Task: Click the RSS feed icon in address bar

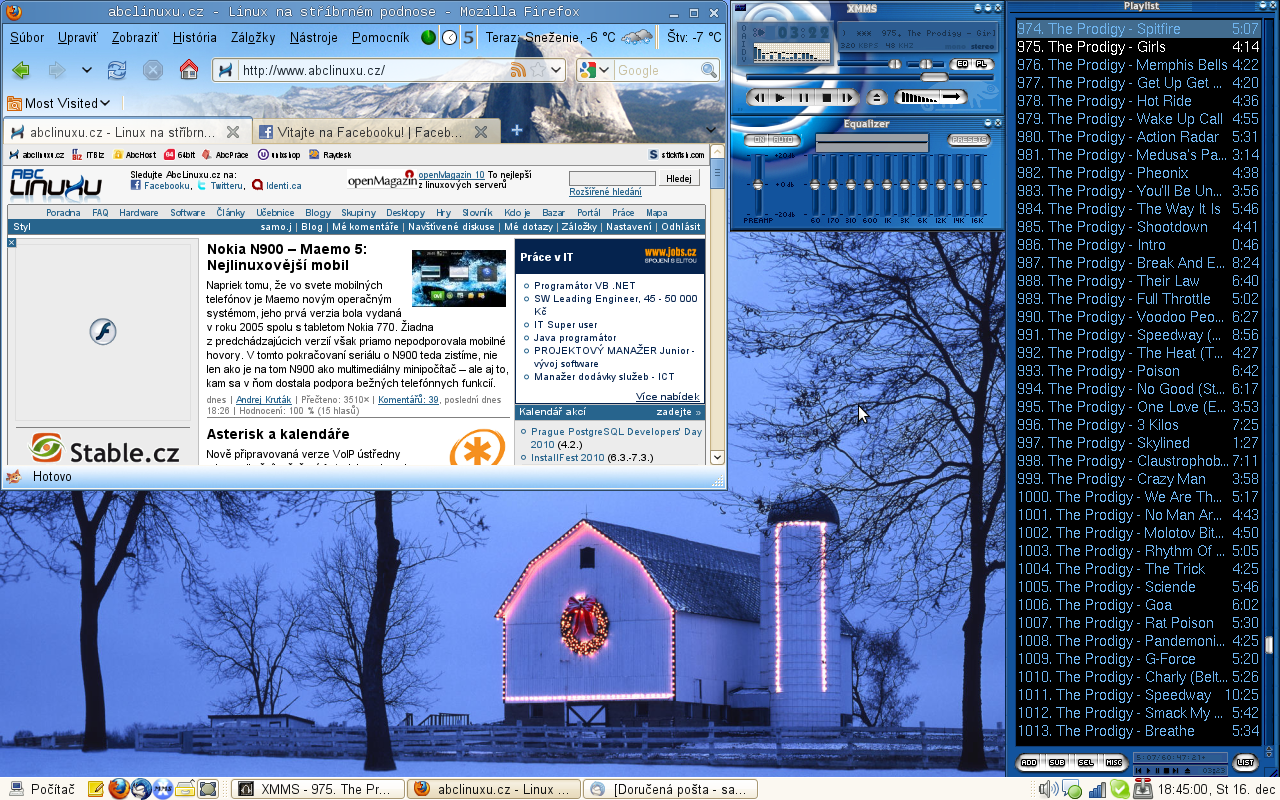Action: pyautogui.click(x=518, y=70)
